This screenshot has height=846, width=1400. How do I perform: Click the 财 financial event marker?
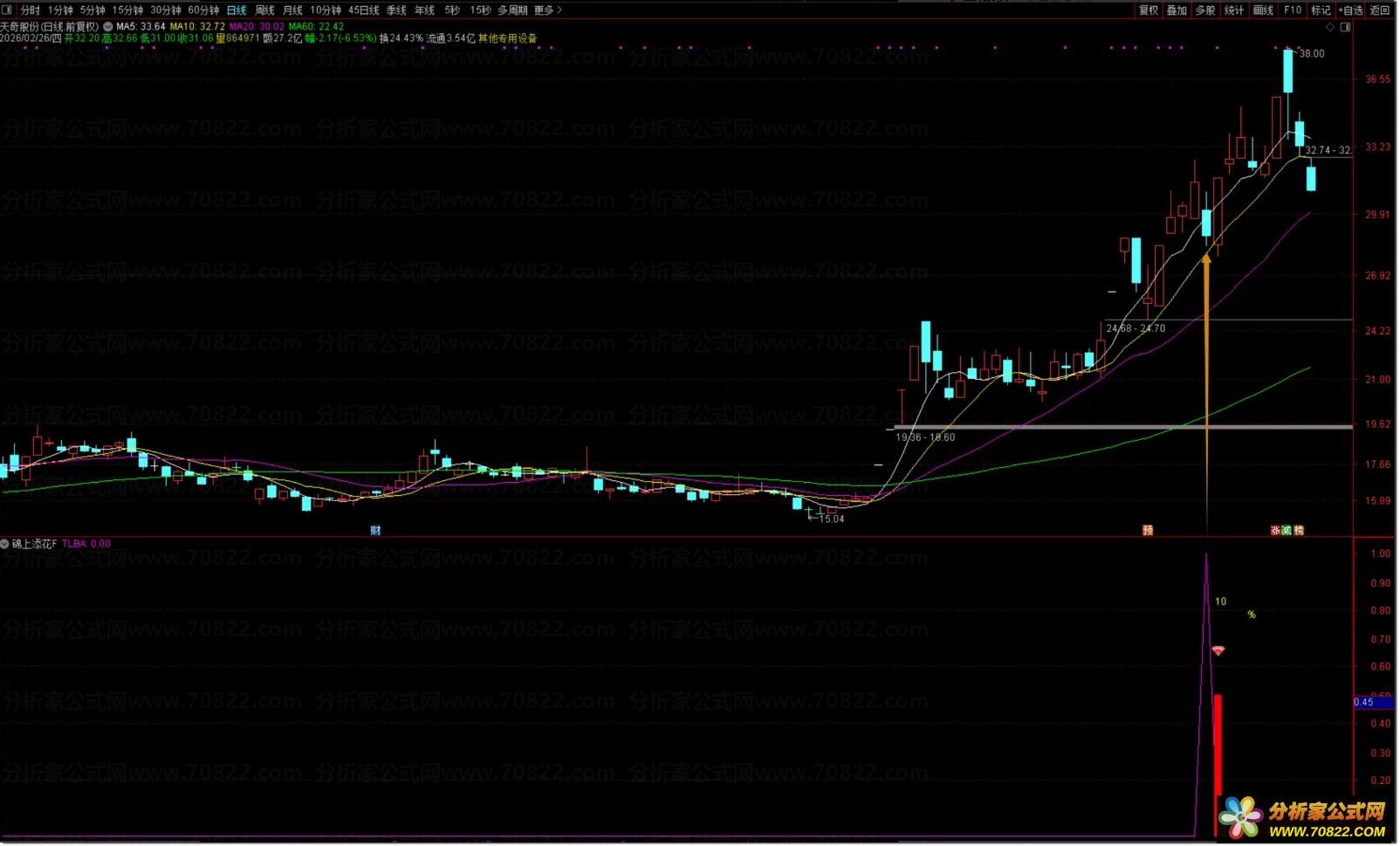[375, 531]
